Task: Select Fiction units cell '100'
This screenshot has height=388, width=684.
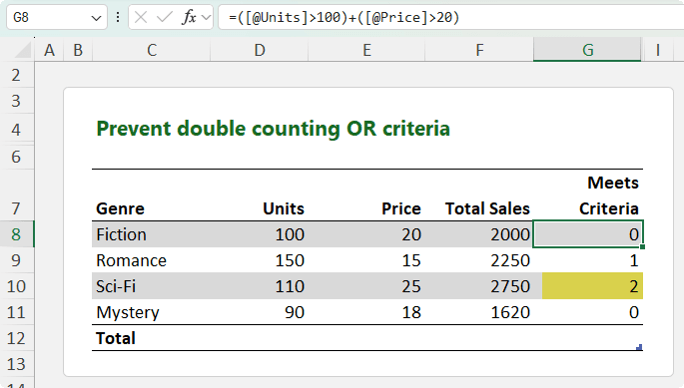Action: coord(260,234)
